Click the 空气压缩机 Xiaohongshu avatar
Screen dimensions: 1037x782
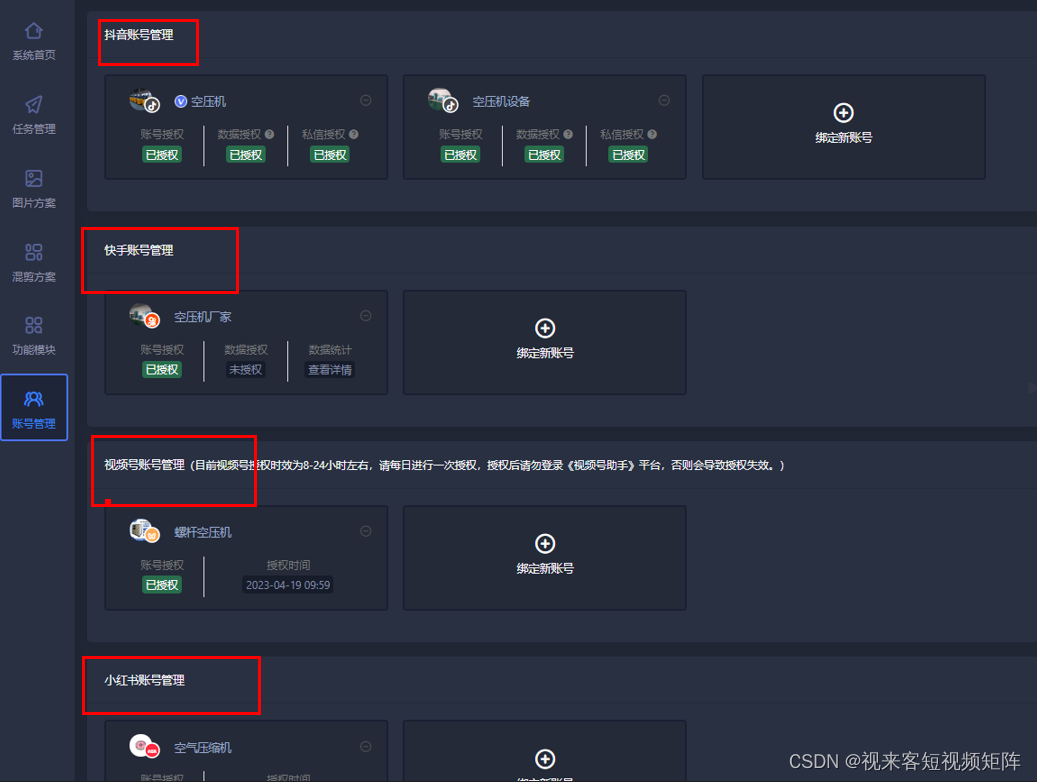144,746
